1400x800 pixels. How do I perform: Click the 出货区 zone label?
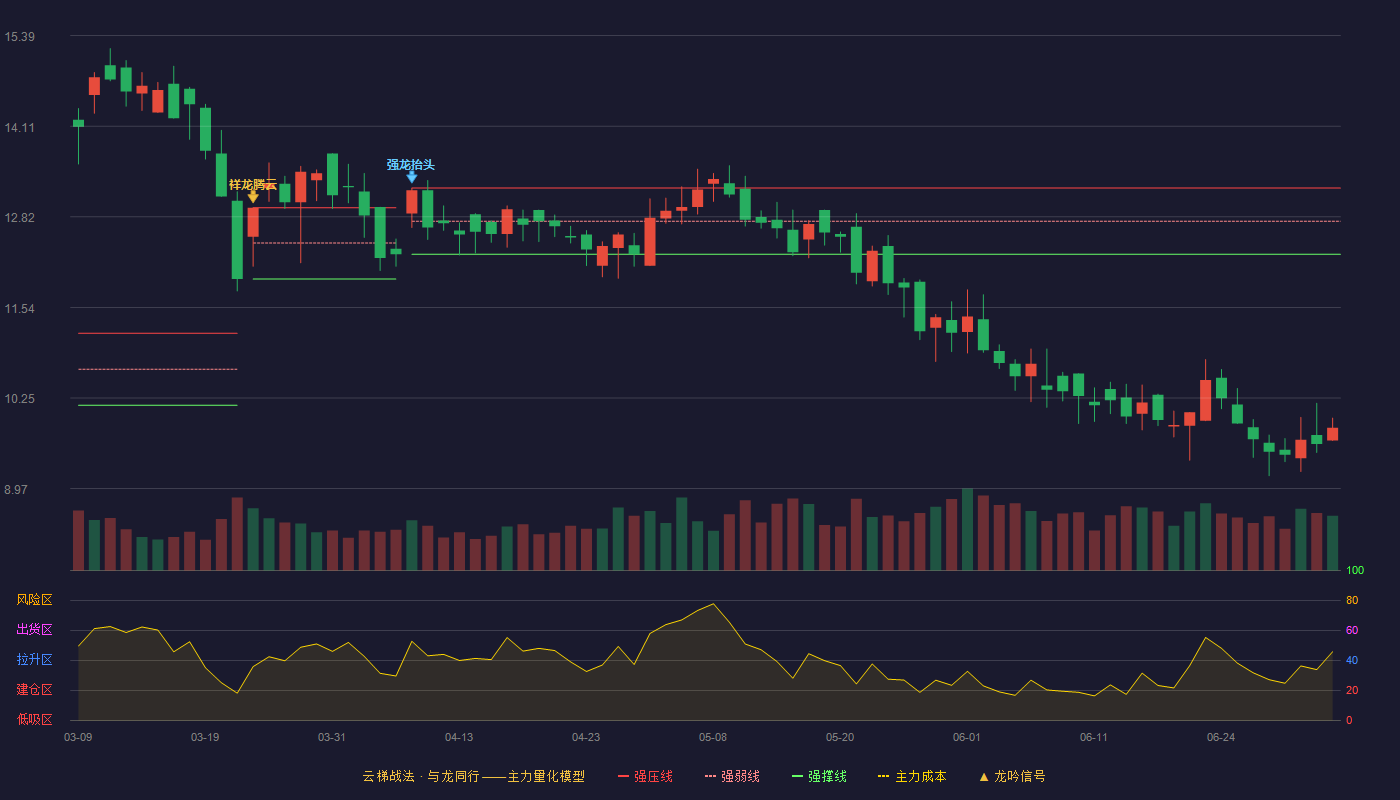pyautogui.click(x=34, y=630)
